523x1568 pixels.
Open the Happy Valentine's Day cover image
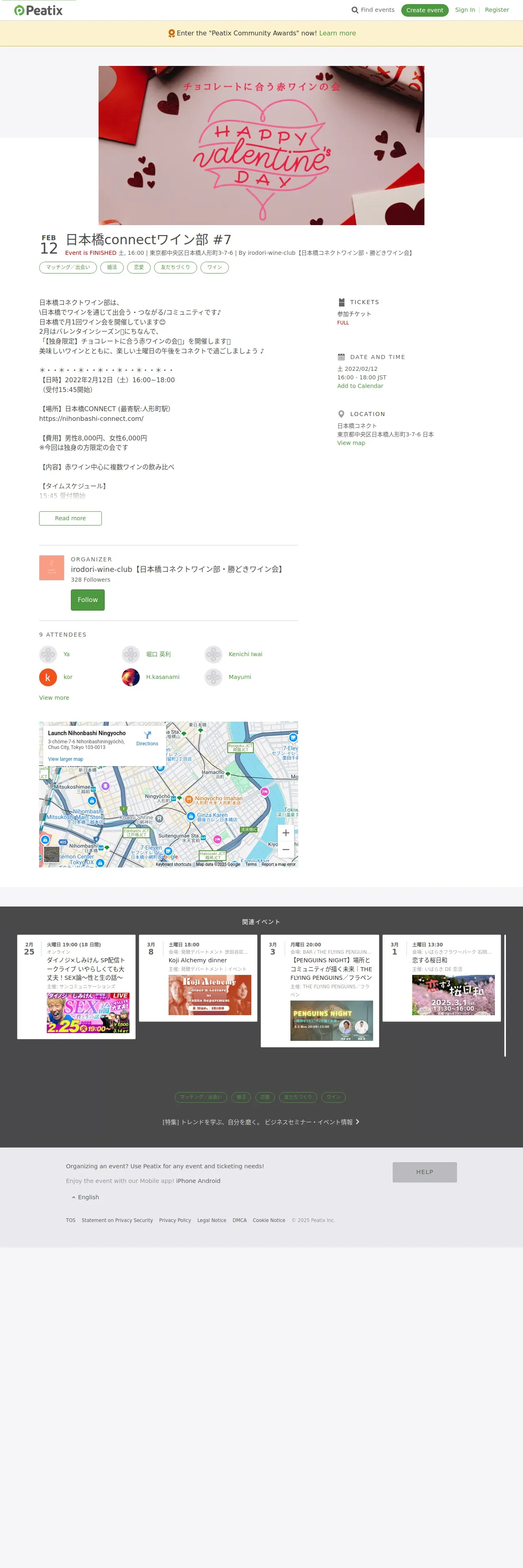coord(261,145)
